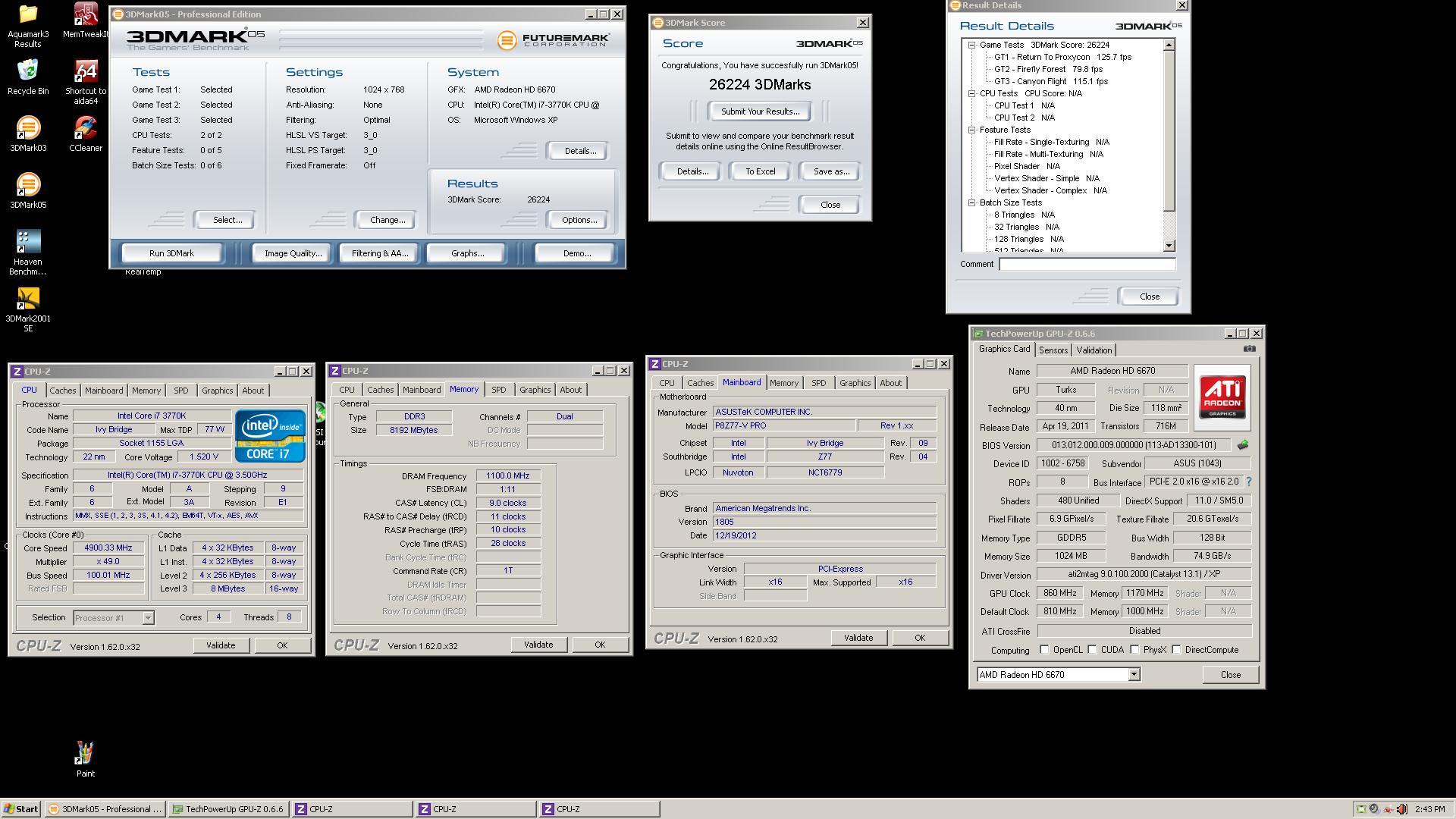
Task: Open the Start menu
Action: [x=21, y=809]
